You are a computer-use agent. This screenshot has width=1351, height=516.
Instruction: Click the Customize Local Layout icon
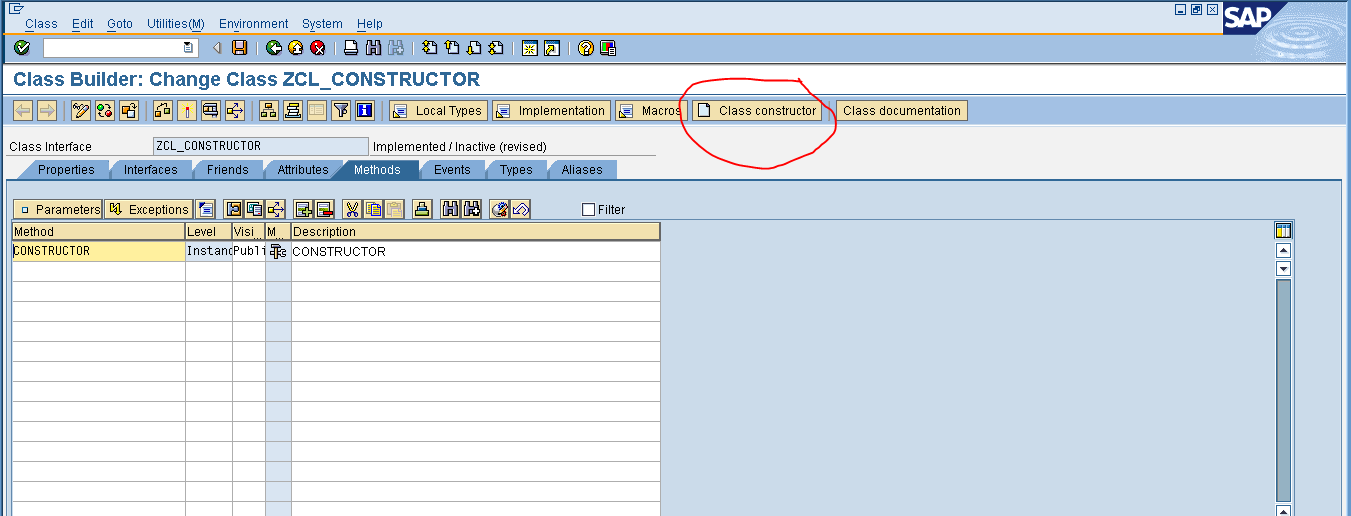(x=608, y=47)
